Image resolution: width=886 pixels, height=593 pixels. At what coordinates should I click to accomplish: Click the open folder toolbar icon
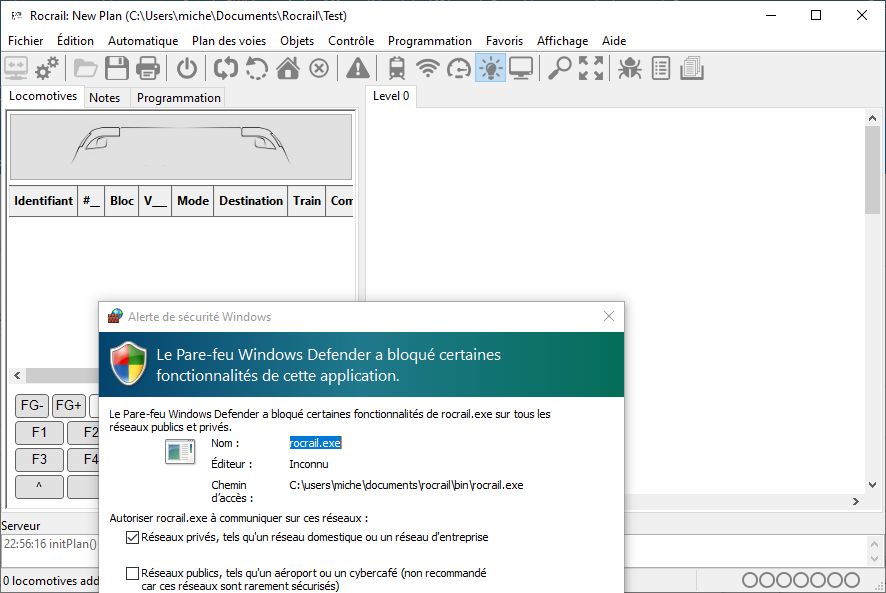point(85,68)
